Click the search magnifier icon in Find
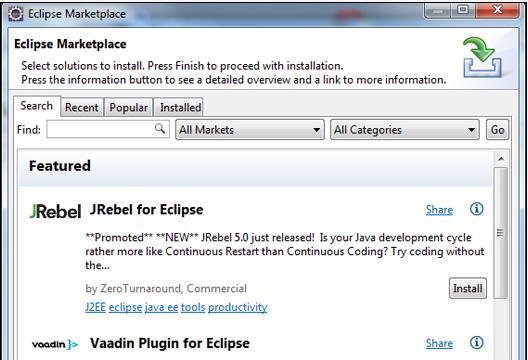This screenshot has height=360, width=528. click(160, 129)
